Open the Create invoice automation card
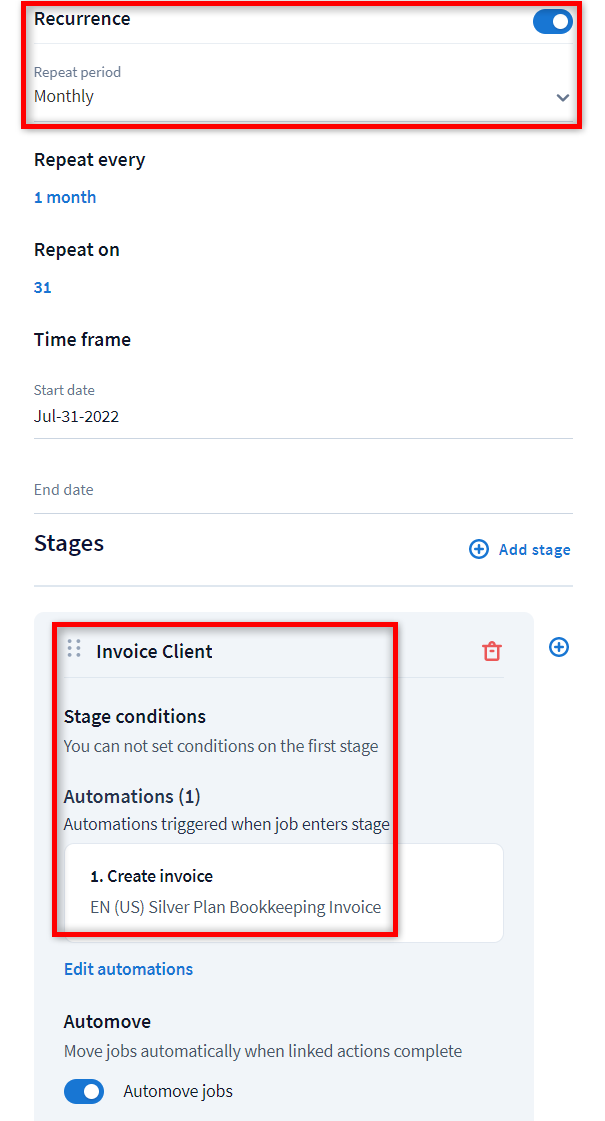The image size is (605, 1121). 283,892
